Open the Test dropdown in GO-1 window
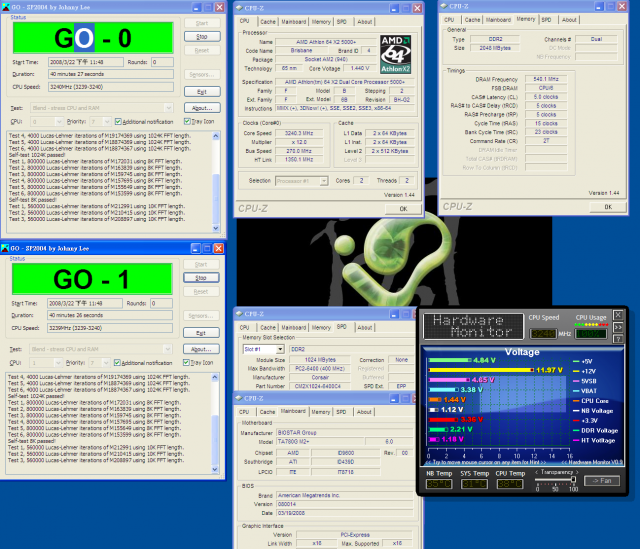This screenshot has height=549, width=640. pyautogui.click(x=167, y=349)
